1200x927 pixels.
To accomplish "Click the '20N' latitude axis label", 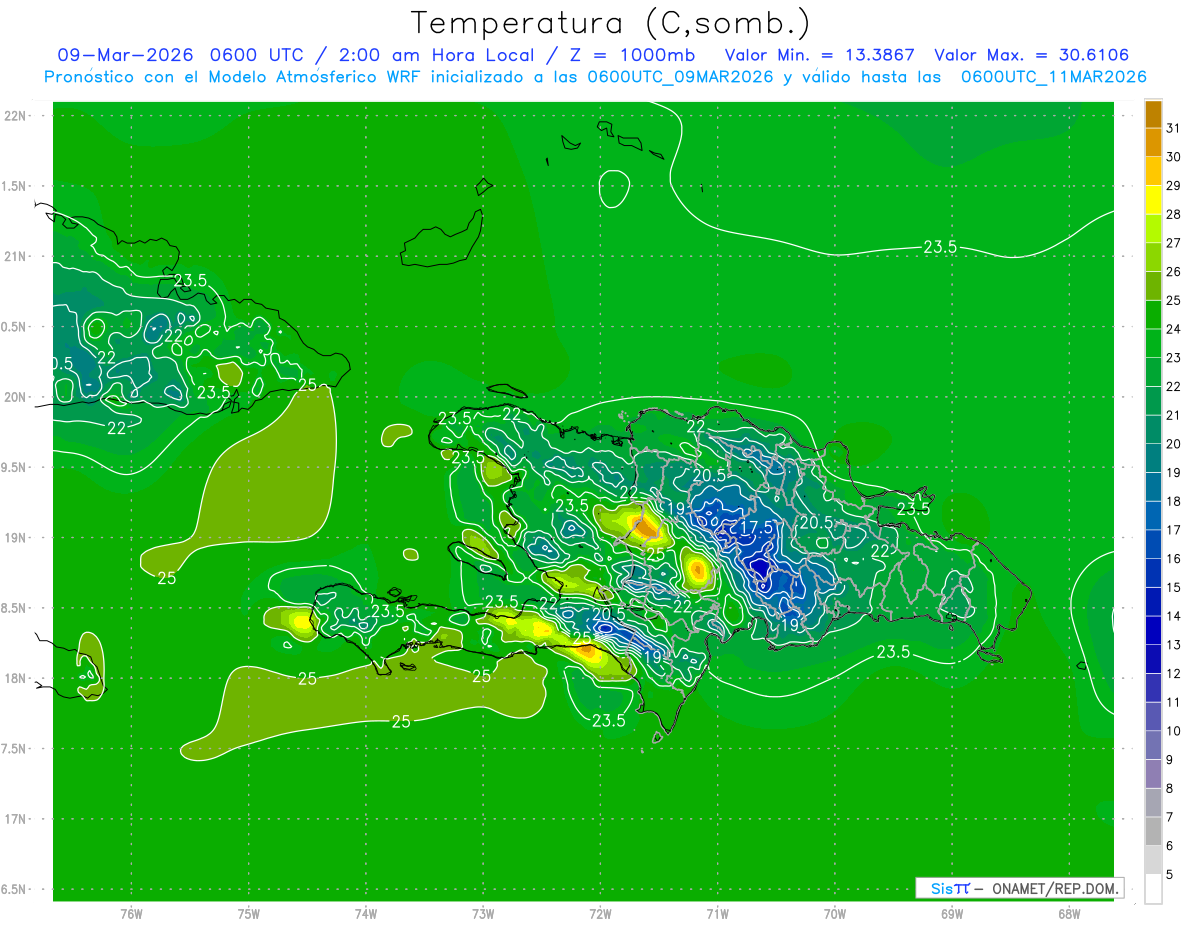I will [x=16, y=397].
